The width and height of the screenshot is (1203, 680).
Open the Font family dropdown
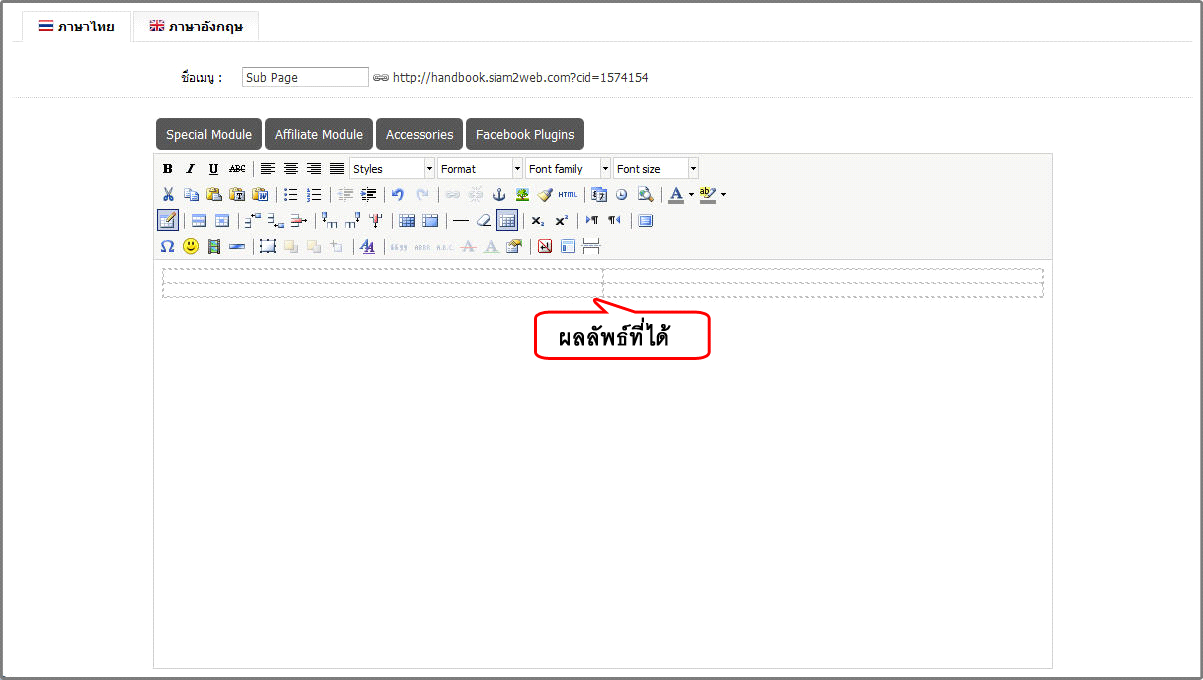click(568, 169)
